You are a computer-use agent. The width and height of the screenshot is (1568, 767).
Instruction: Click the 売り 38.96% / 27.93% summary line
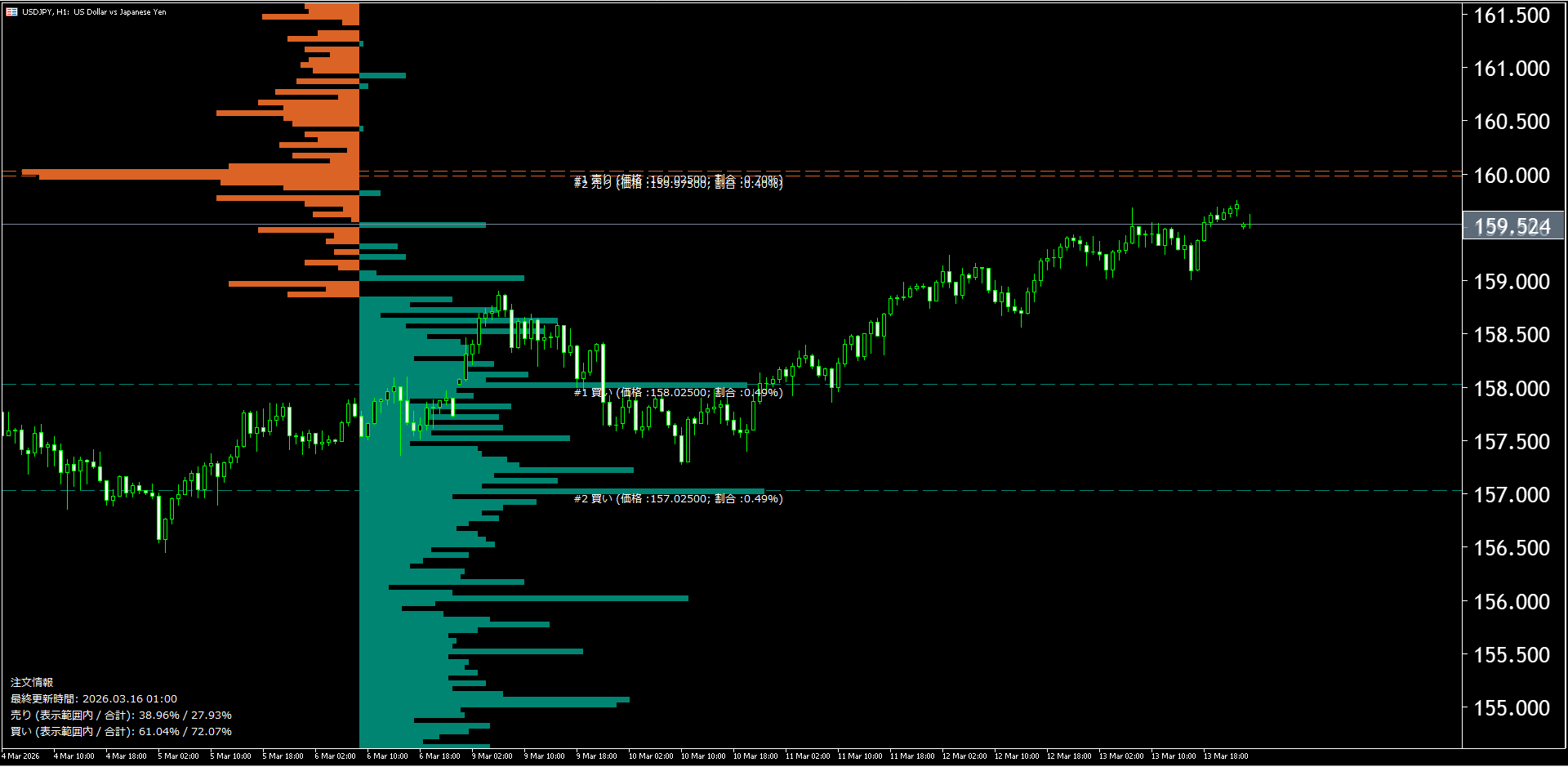tap(121, 716)
